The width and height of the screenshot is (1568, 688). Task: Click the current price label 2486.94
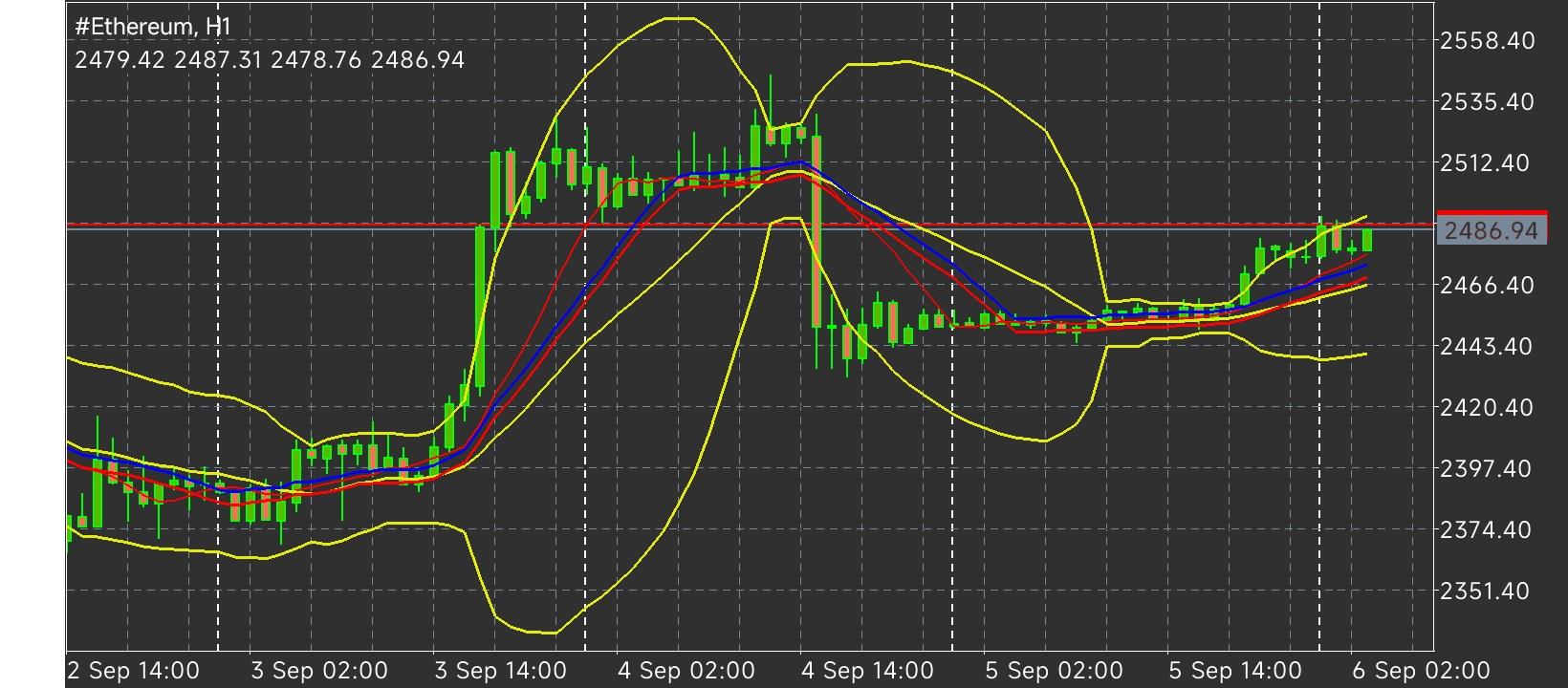coord(1492,230)
